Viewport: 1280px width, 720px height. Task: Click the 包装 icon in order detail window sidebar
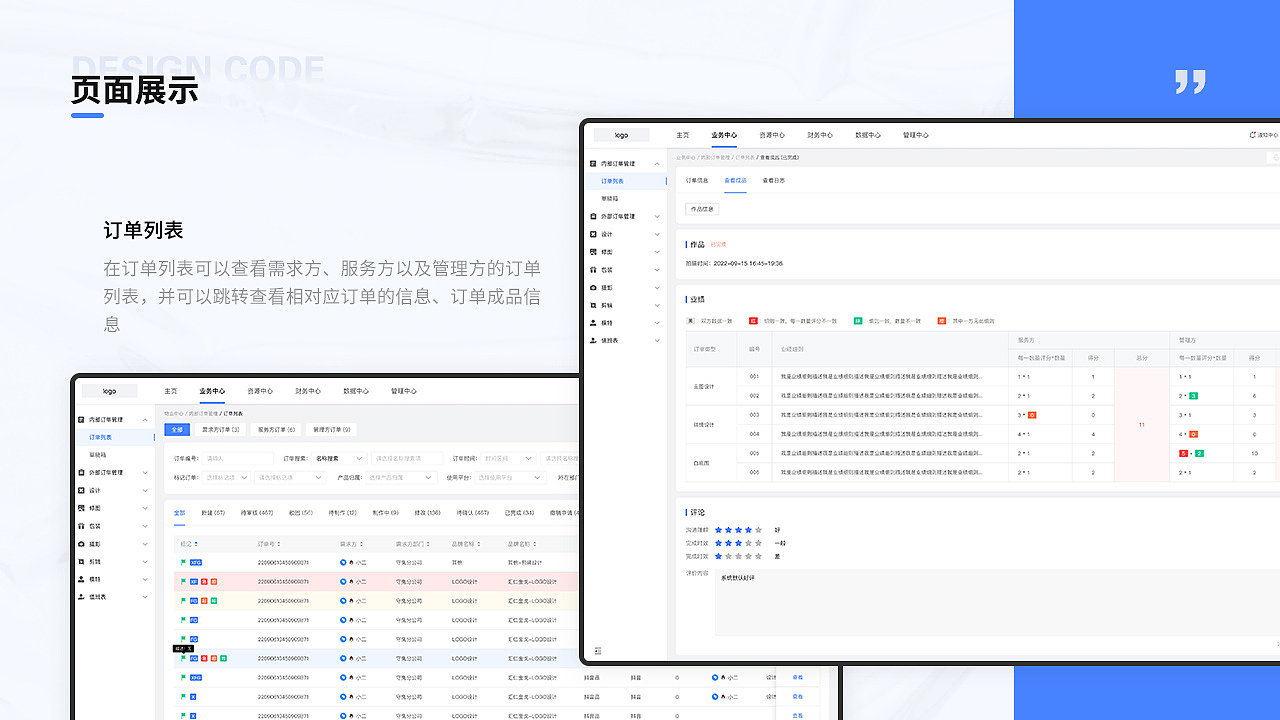593,270
